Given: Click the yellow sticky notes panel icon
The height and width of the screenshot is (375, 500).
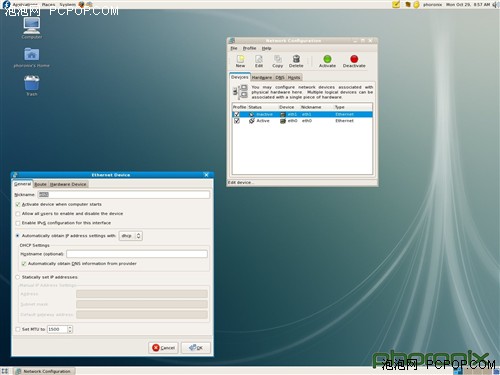Looking at the screenshot, I should pos(396,4).
